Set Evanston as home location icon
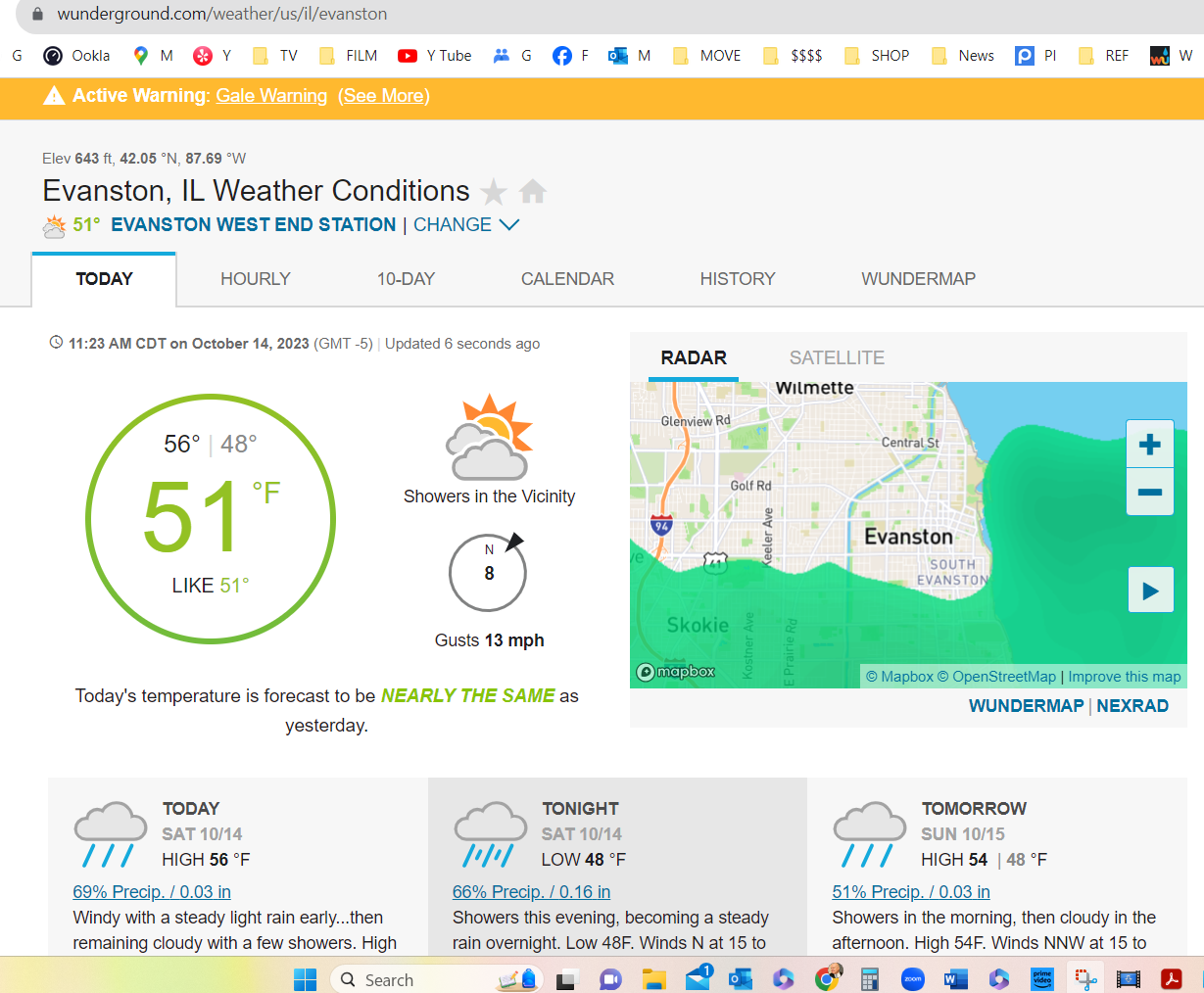The image size is (1204, 993). (533, 191)
